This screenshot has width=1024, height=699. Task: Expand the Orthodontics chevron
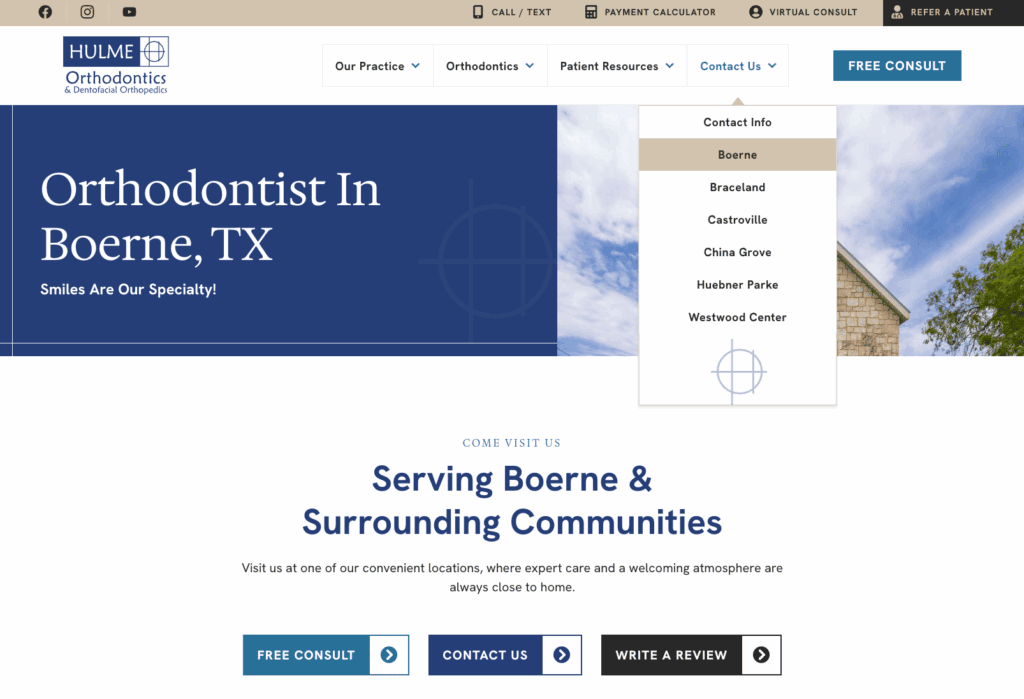tap(530, 65)
